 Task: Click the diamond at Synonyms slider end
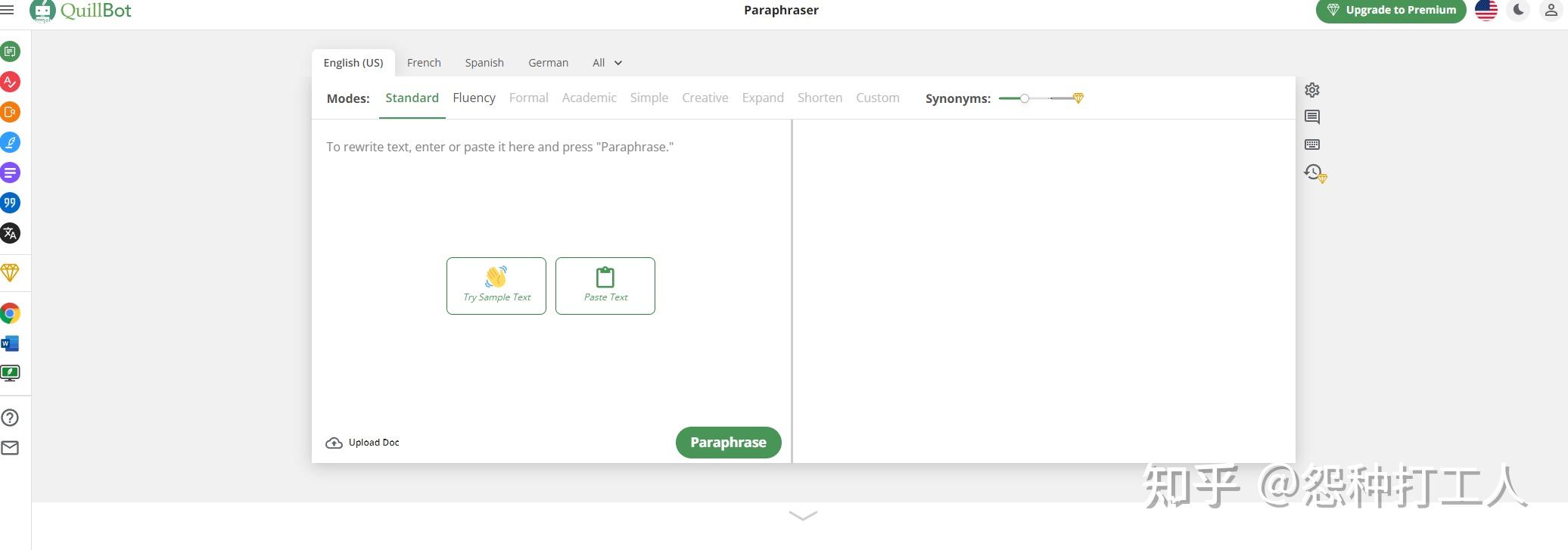pyautogui.click(x=1078, y=98)
